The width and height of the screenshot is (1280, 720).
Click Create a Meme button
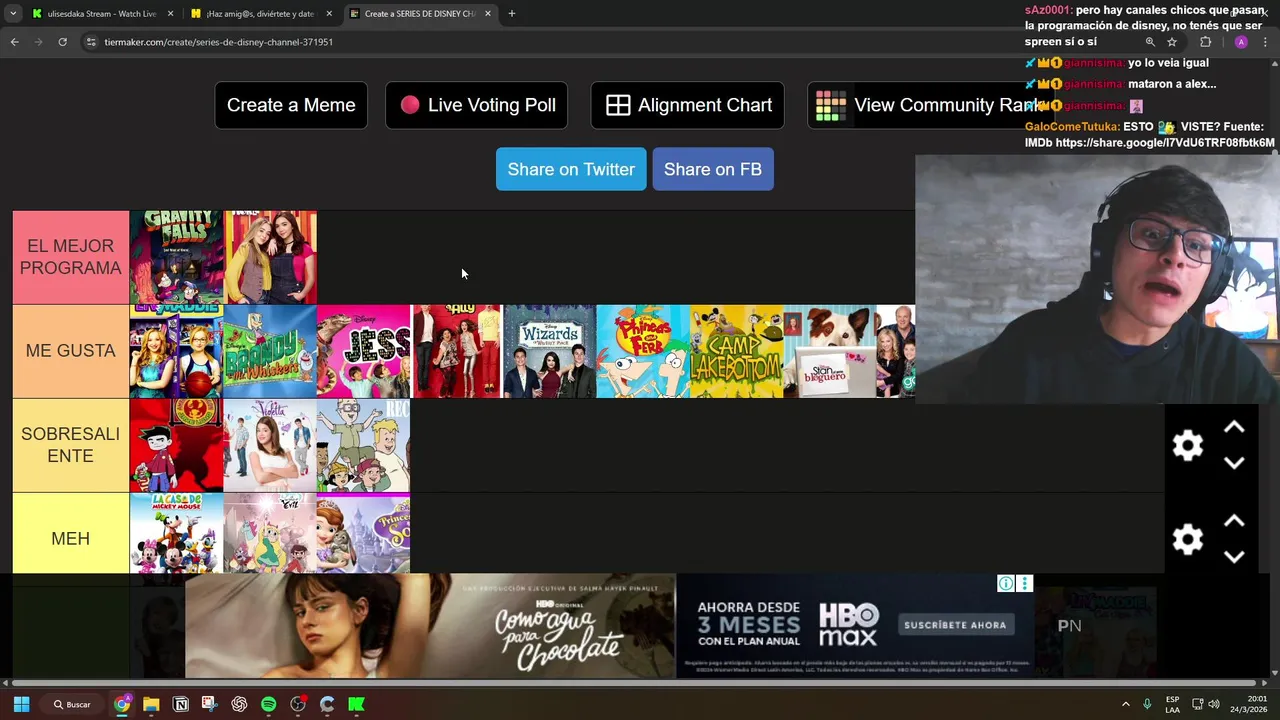click(291, 105)
